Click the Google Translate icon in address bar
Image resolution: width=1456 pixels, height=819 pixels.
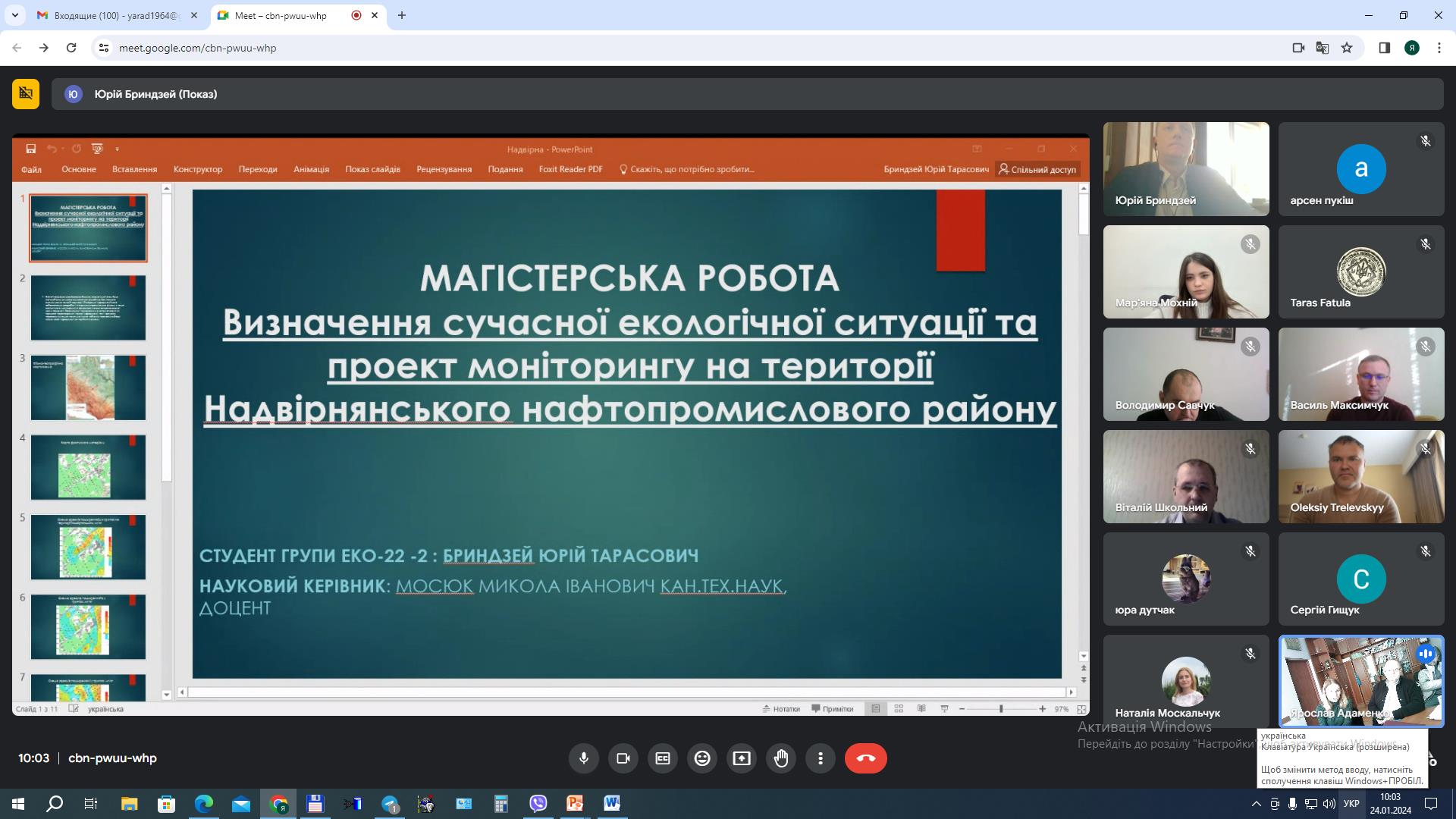[1323, 48]
